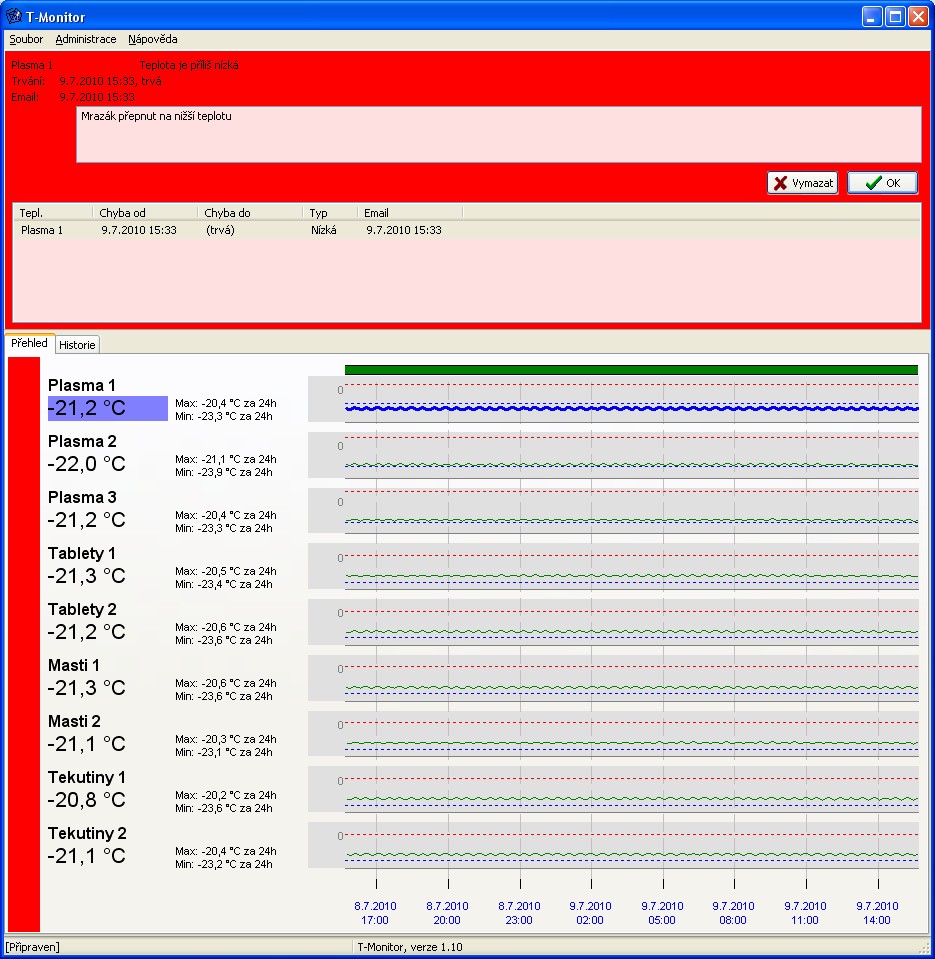Click the Vymazat button

(x=802, y=183)
